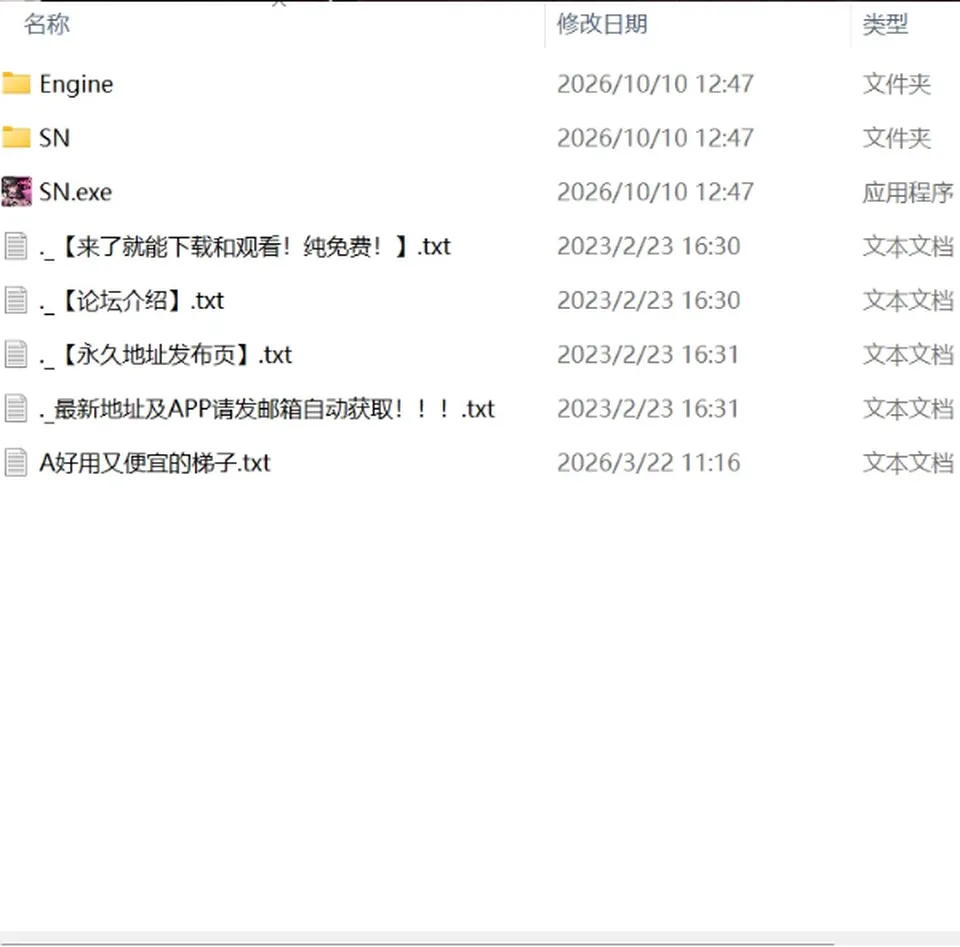Viewport: 960px width, 947px height.
Task: Sort by the 名称 column header
Action: point(47,24)
